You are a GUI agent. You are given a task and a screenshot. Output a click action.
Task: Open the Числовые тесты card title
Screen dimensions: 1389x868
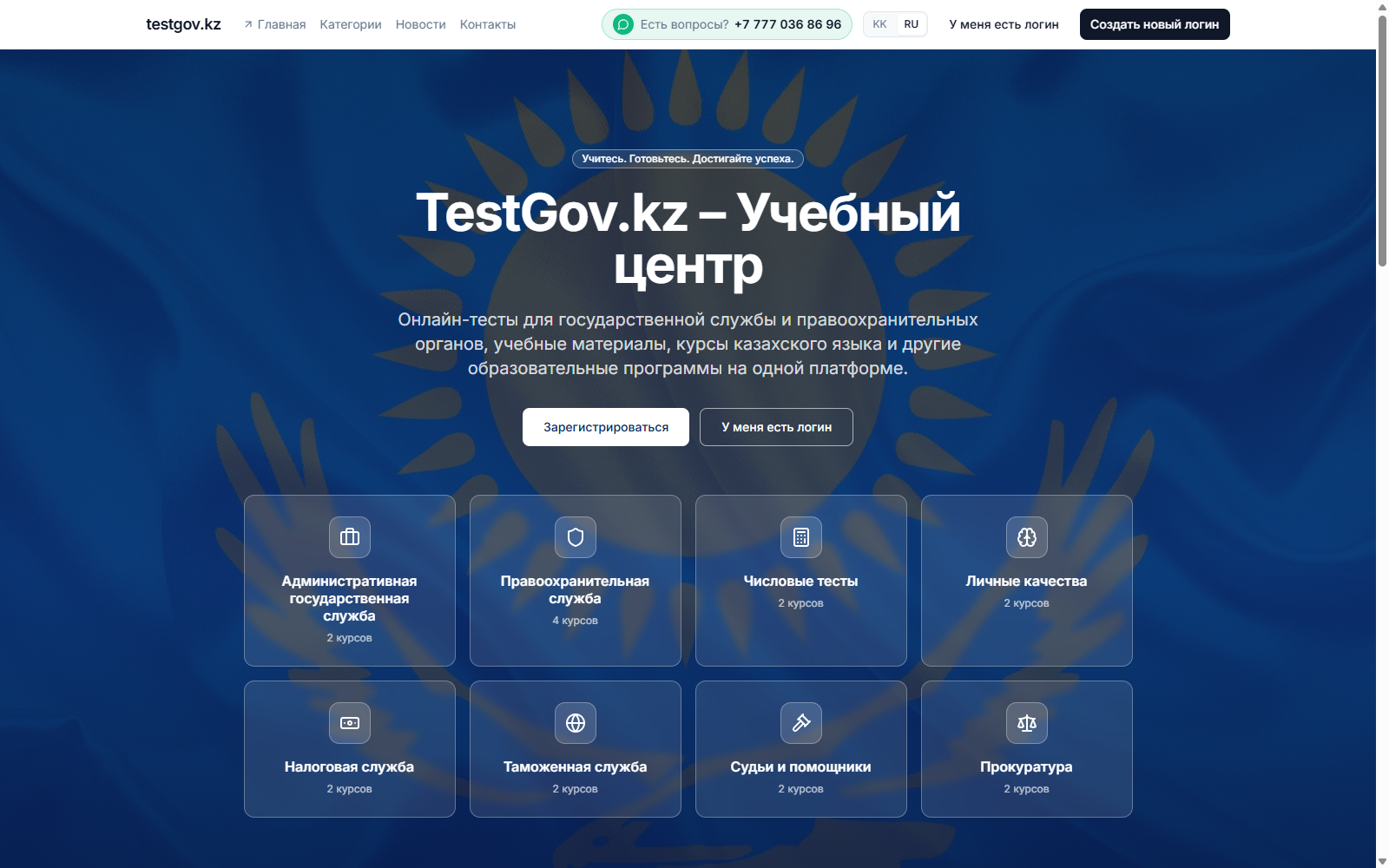pyautogui.click(x=801, y=582)
